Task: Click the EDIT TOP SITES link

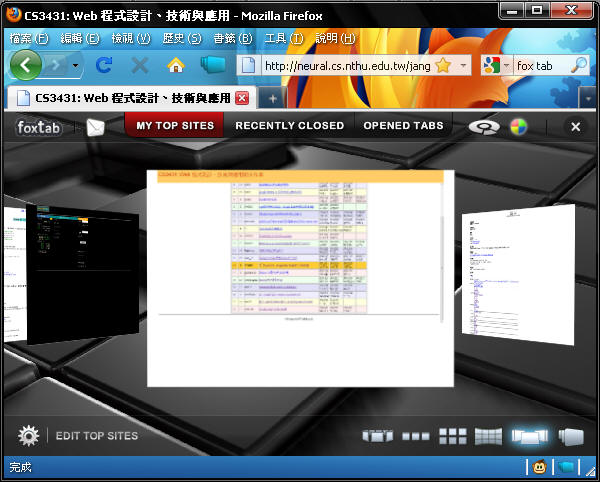Action: 96,436
